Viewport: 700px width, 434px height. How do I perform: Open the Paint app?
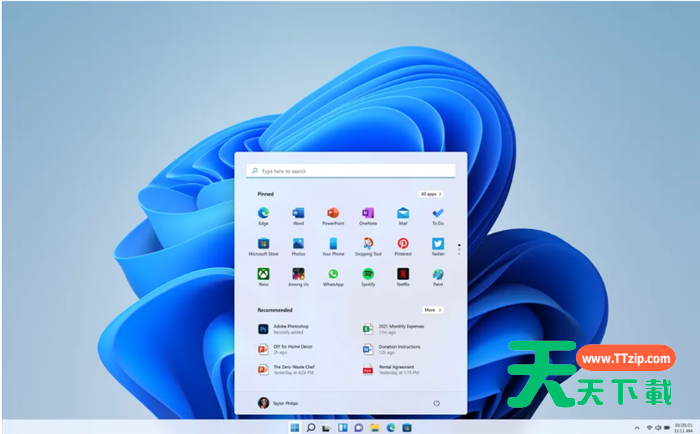[438, 277]
